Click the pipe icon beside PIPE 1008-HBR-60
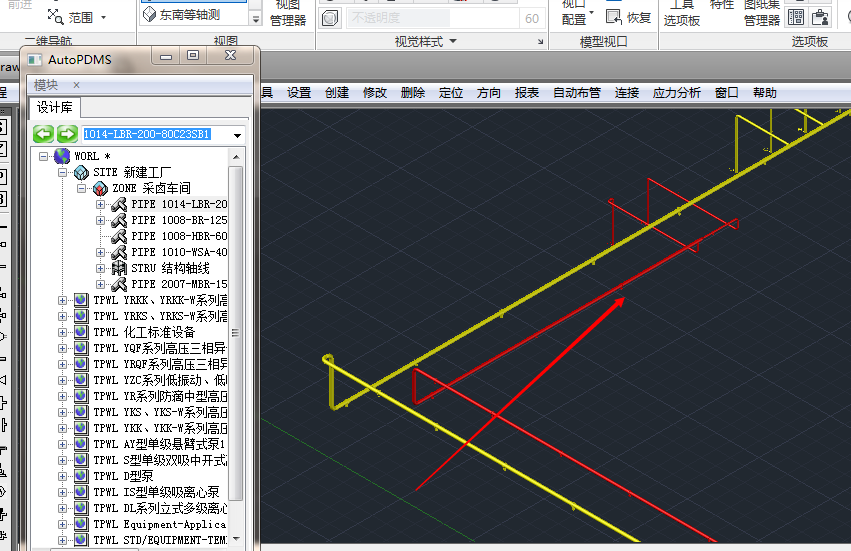Viewport: 851px width, 551px height. pos(119,236)
